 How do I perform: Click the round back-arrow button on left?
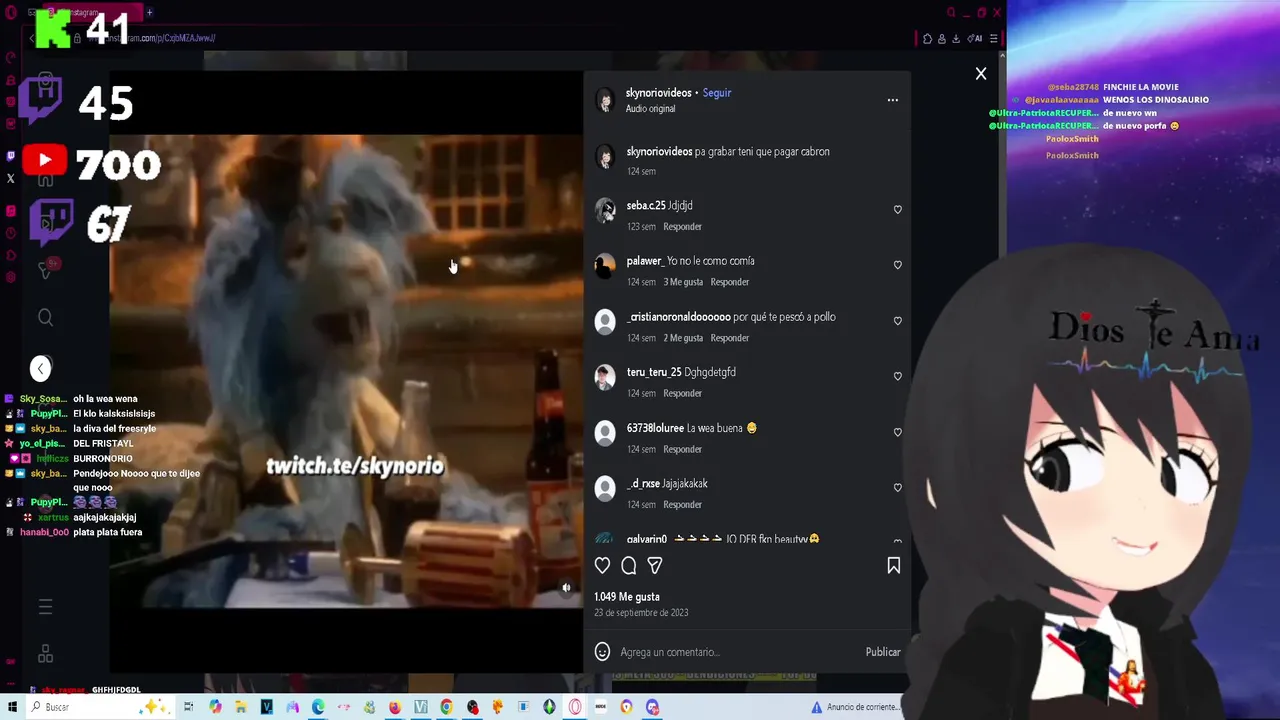(x=40, y=369)
